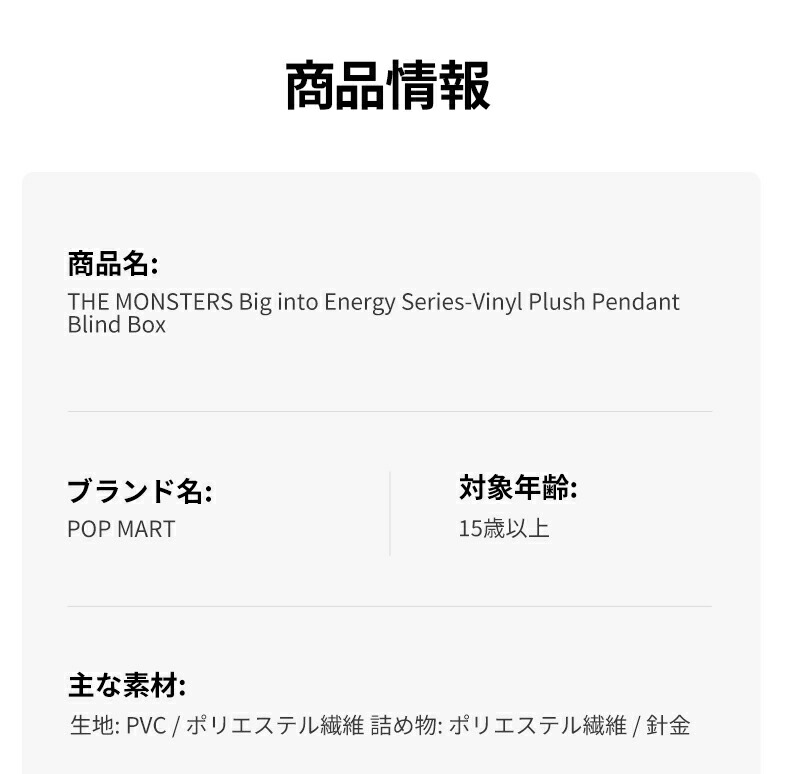Click the 針金 wire material text
The height and width of the screenshot is (774, 790).
tap(668, 725)
